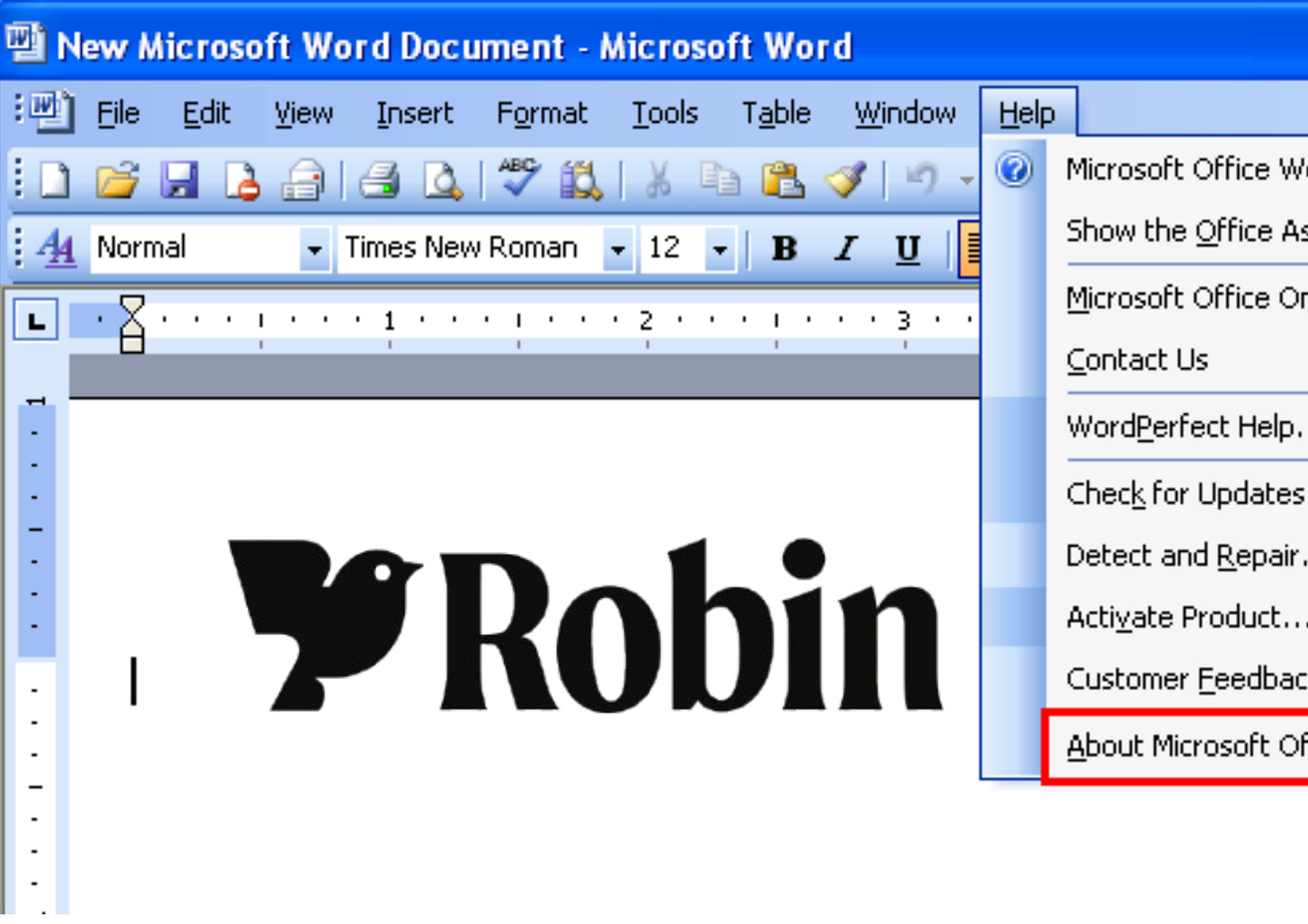
Task: Open the Format menu
Action: click(542, 113)
